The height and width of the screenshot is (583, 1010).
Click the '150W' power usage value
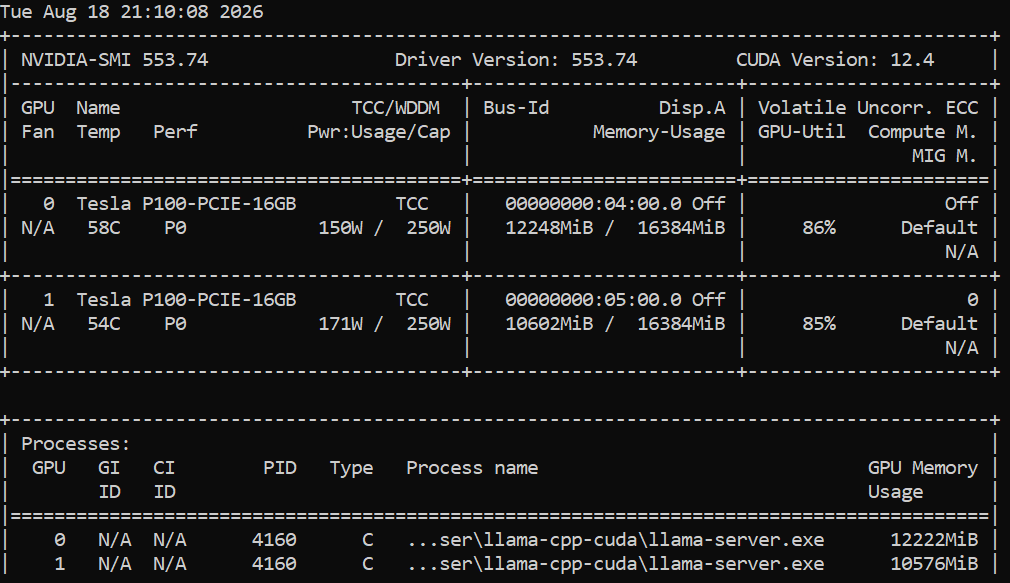[341, 228]
